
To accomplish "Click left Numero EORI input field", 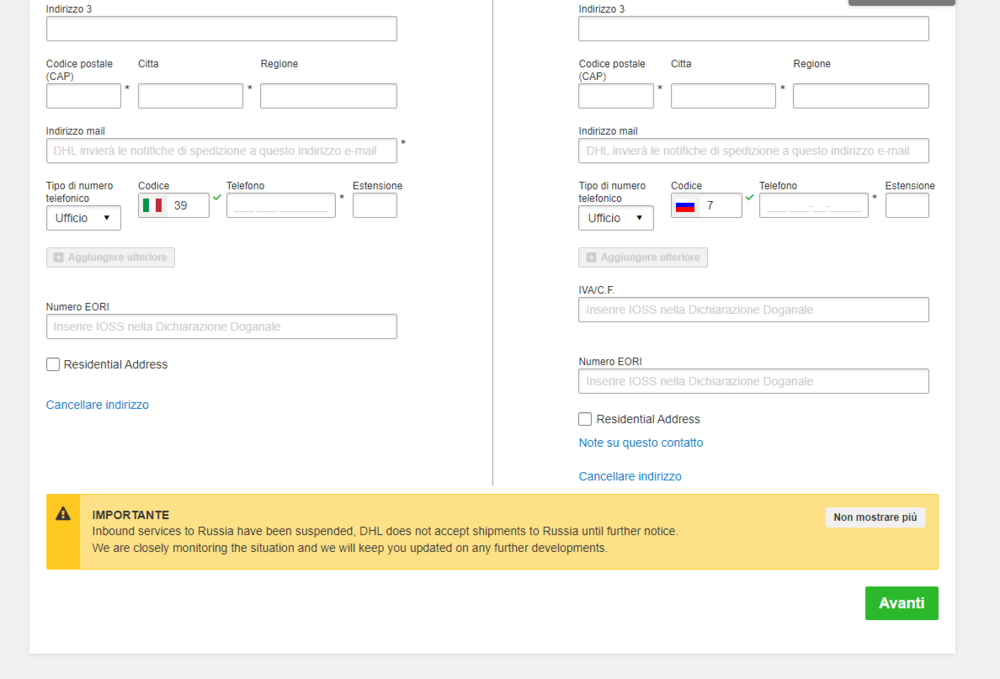I will (x=221, y=327).
